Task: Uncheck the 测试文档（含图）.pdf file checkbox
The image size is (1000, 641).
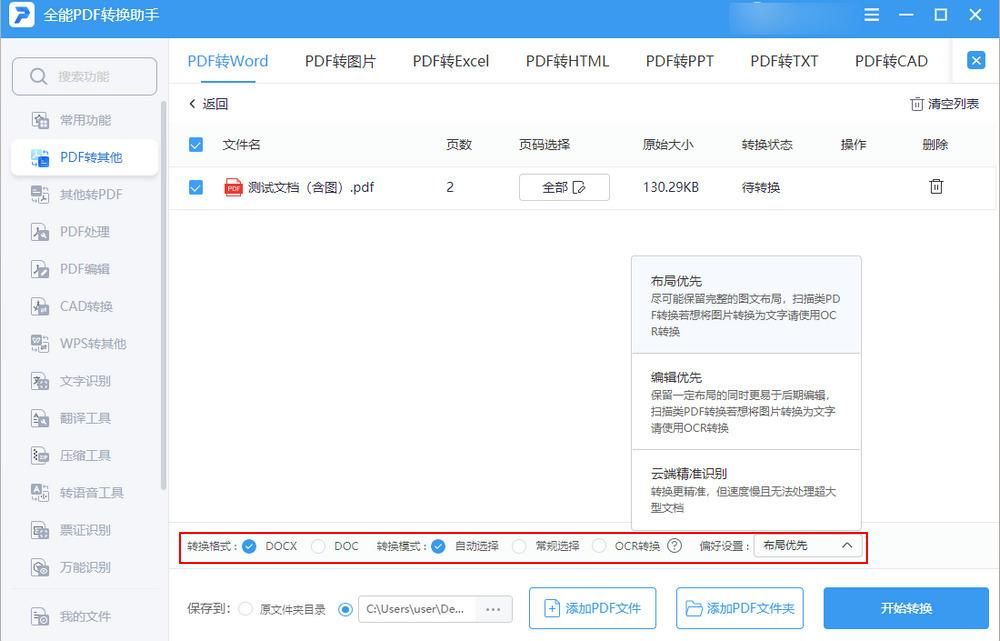Action: tap(195, 186)
